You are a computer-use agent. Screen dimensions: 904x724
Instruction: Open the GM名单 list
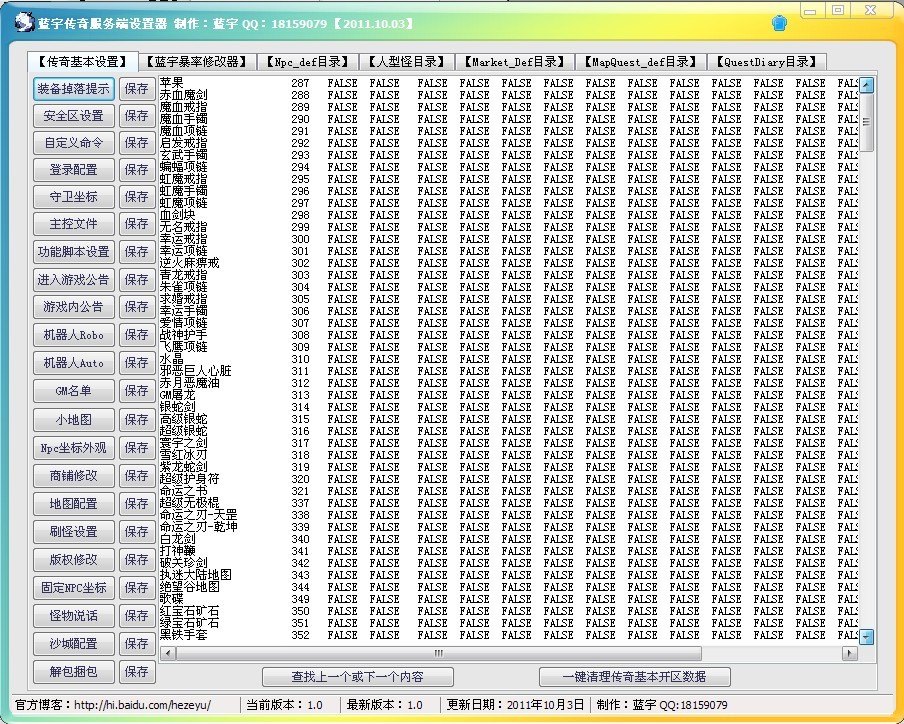tap(74, 391)
